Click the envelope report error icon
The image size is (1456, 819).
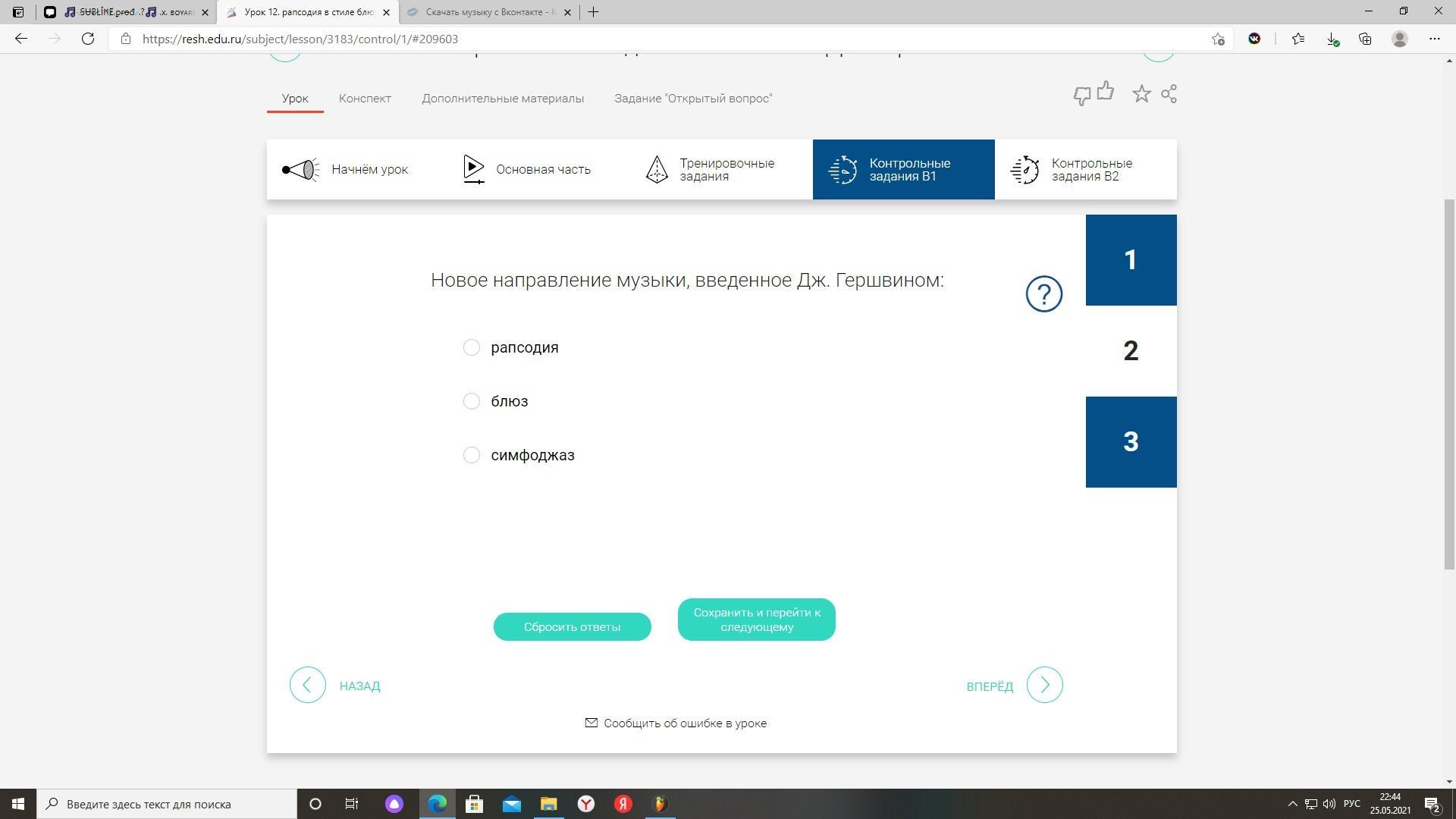click(x=591, y=723)
